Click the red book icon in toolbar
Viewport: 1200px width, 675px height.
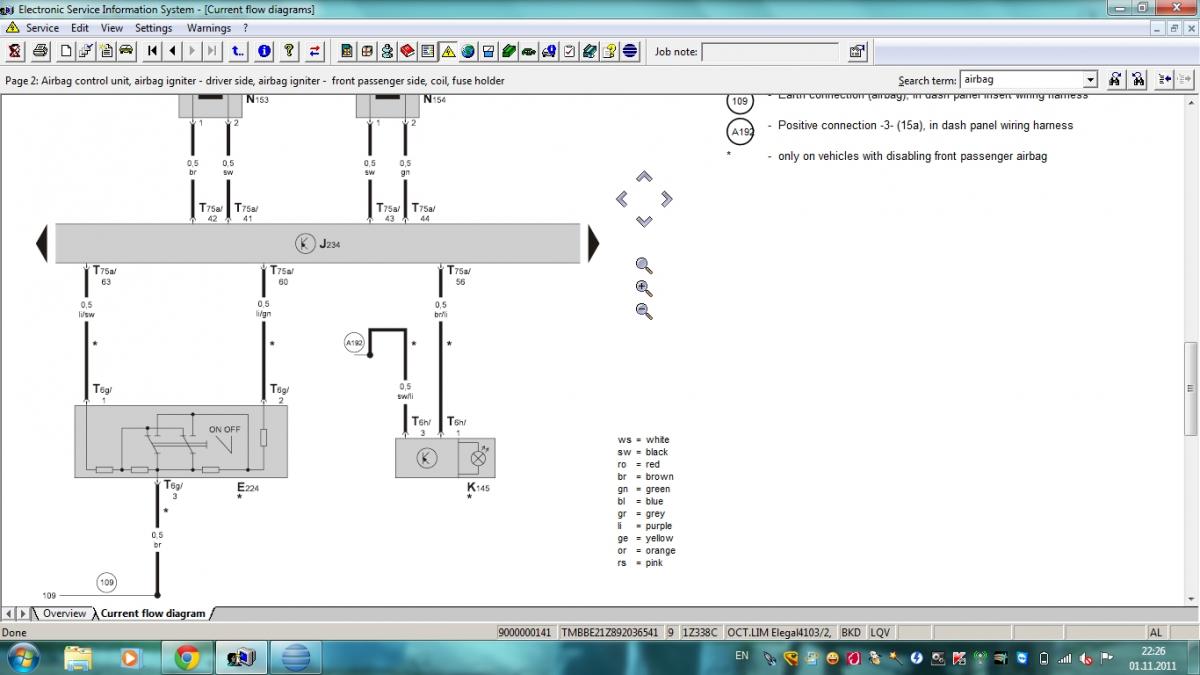[x=407, y=51]
